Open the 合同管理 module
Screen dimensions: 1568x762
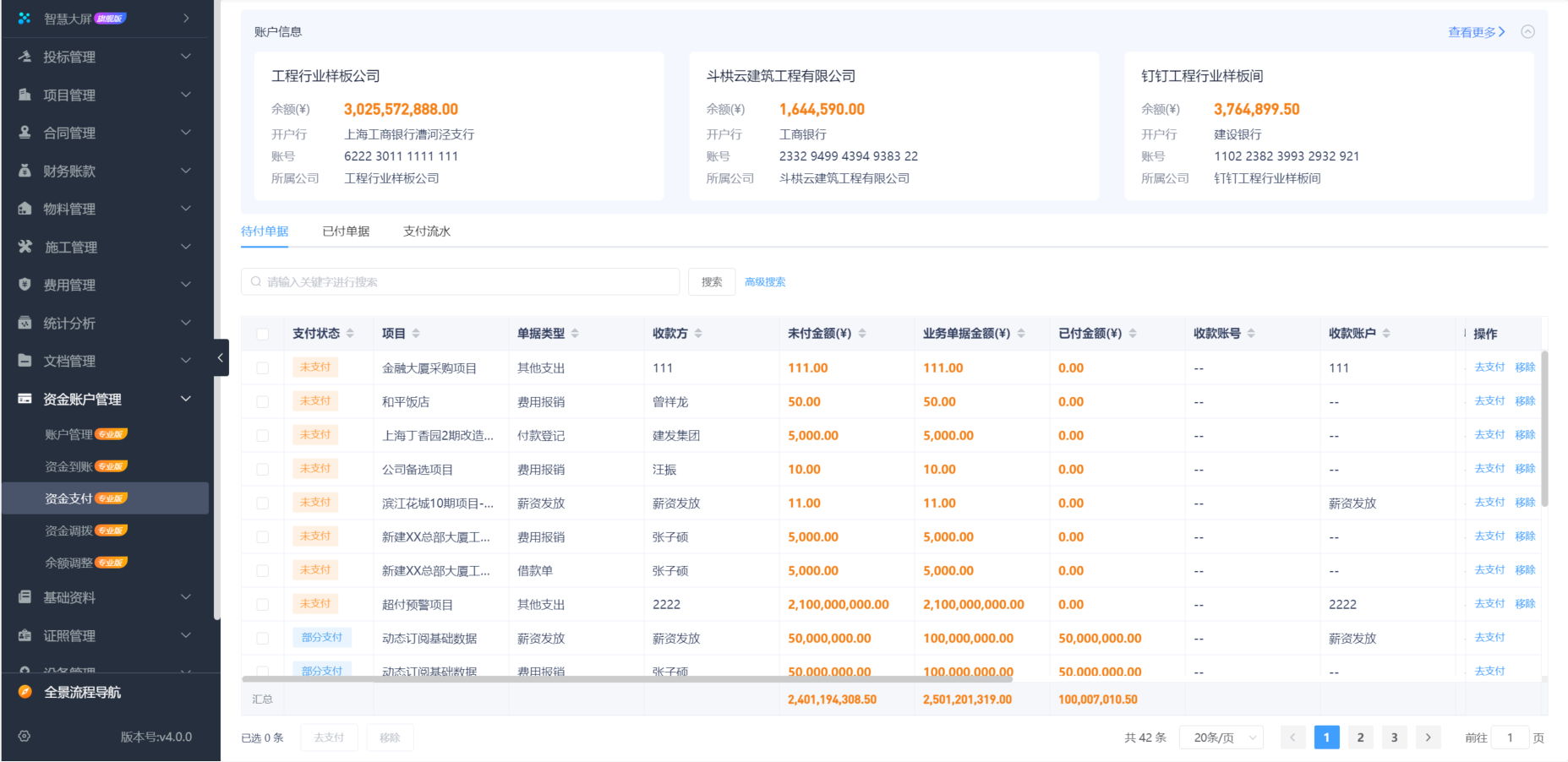tap(68, 133)
